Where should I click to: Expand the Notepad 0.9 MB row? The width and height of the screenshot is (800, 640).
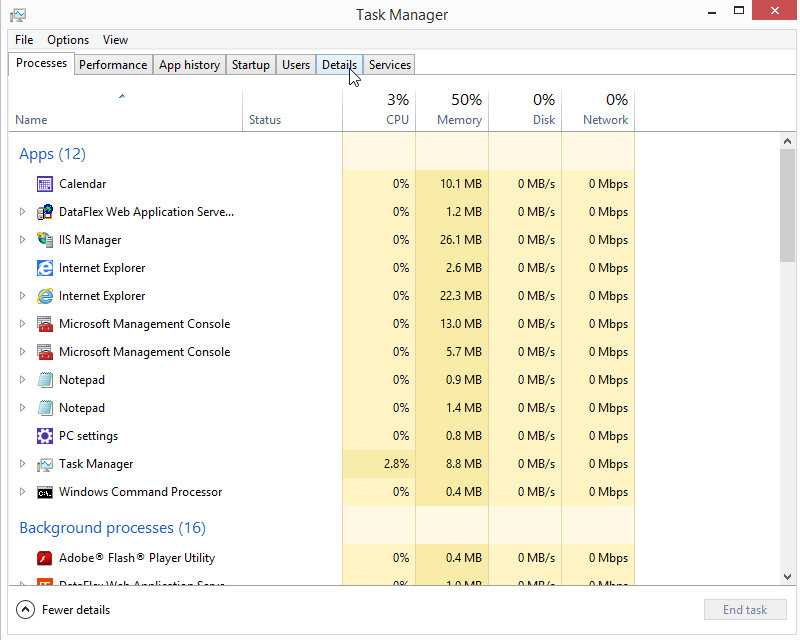[x=22, y=379]
